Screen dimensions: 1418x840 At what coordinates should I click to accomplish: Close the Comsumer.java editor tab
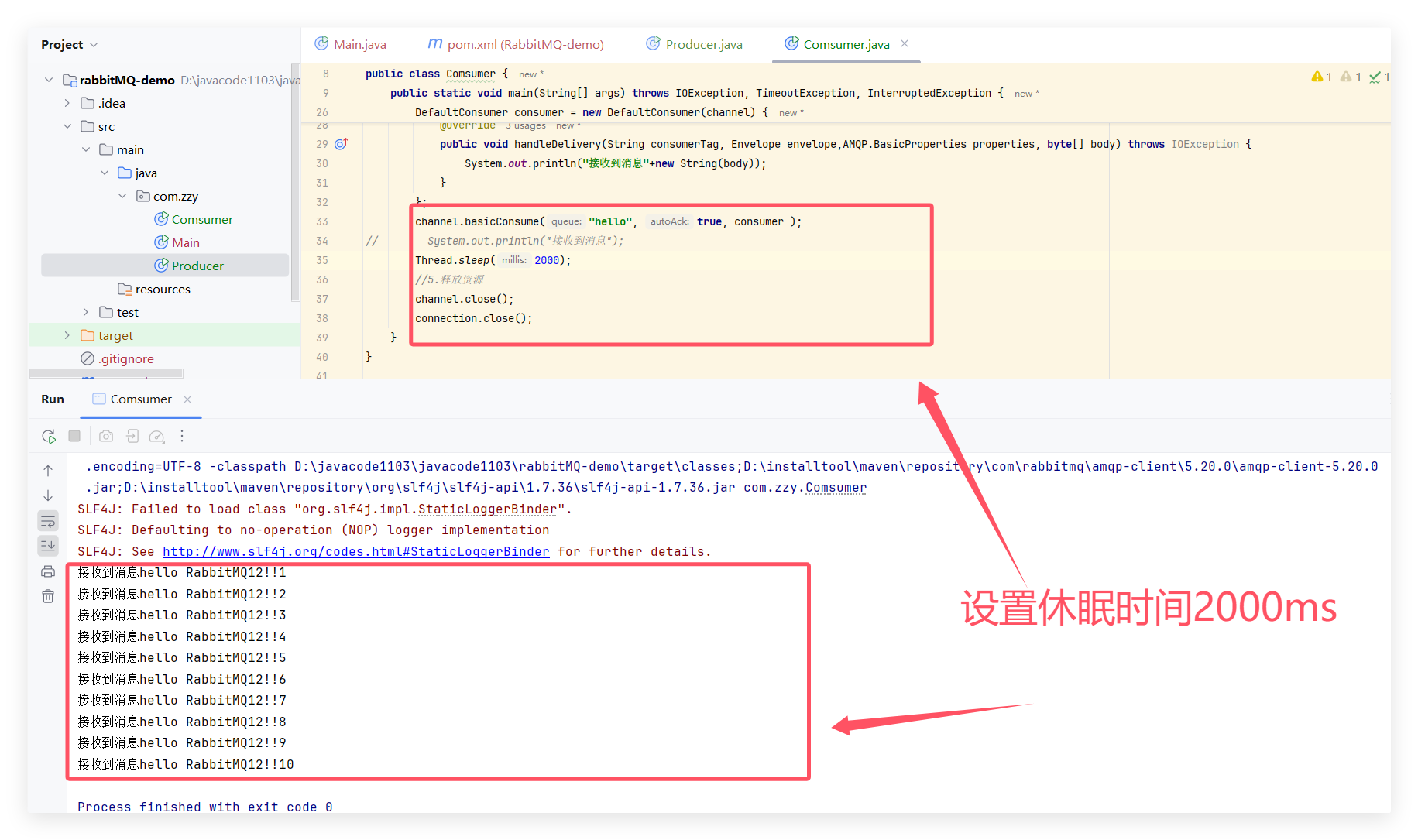pyautogui.click(x=905, y=44)
